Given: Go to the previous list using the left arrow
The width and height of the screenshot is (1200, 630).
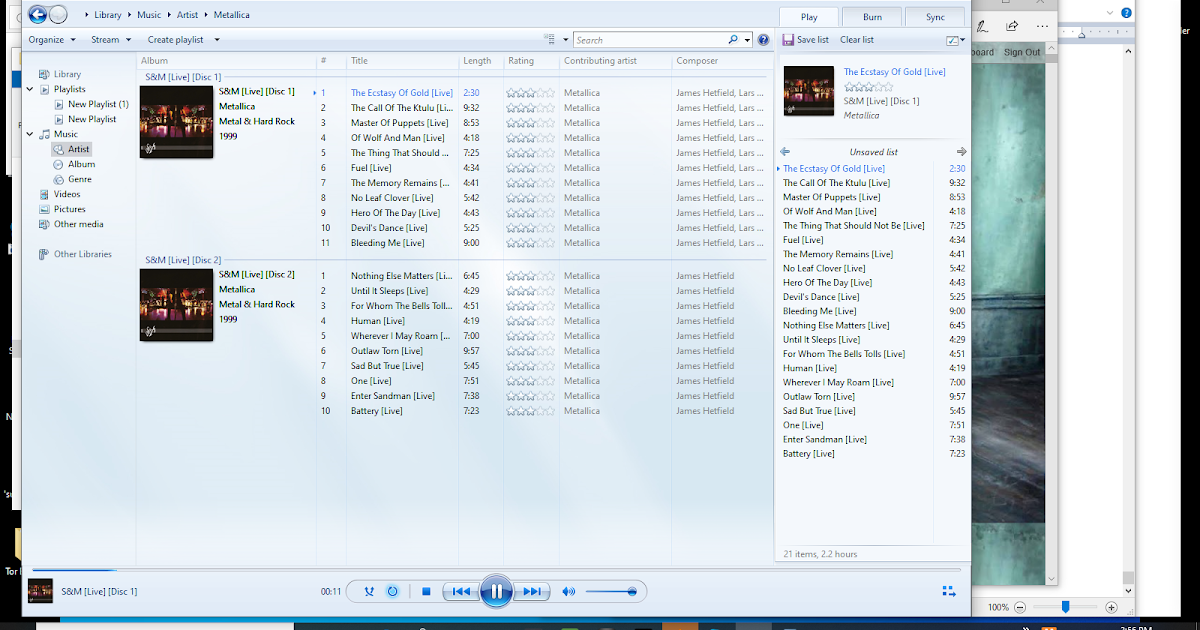Looking at the screenshot, I should coord(785,152).
